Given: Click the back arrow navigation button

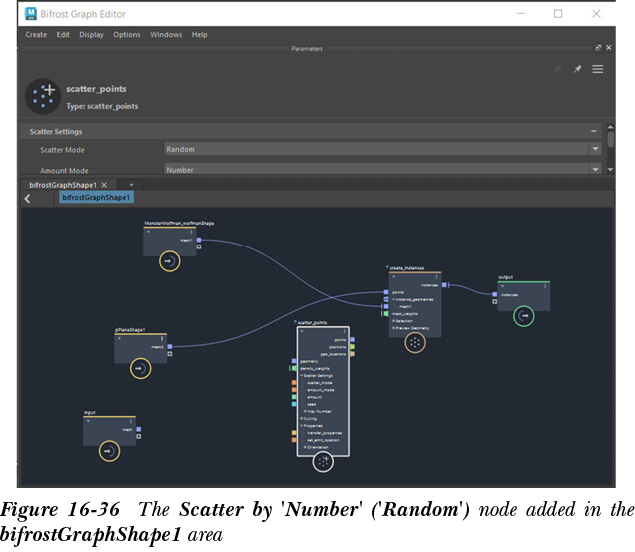Looking at the screenshot, I should coord(27,199).
